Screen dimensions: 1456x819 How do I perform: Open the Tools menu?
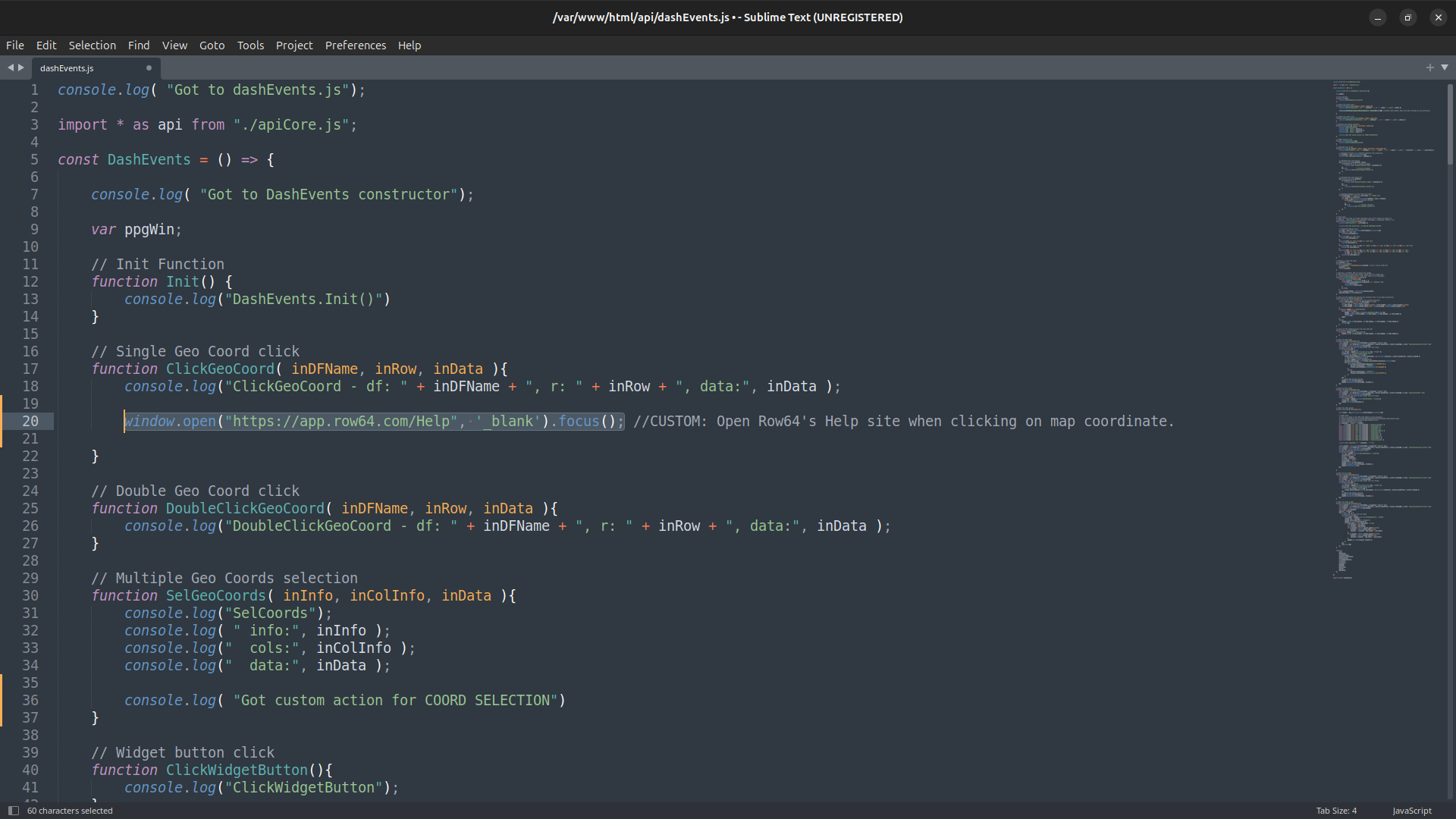tap(250, 45)
